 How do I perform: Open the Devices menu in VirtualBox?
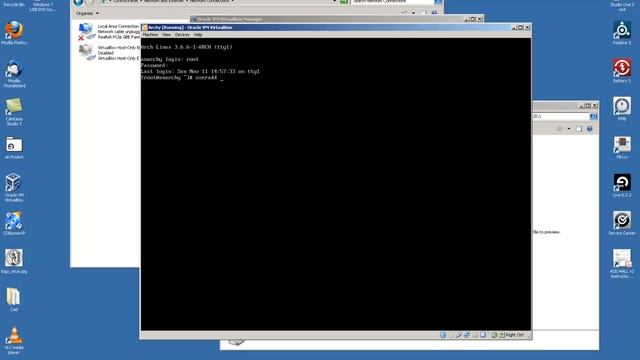tap(182, 35)
